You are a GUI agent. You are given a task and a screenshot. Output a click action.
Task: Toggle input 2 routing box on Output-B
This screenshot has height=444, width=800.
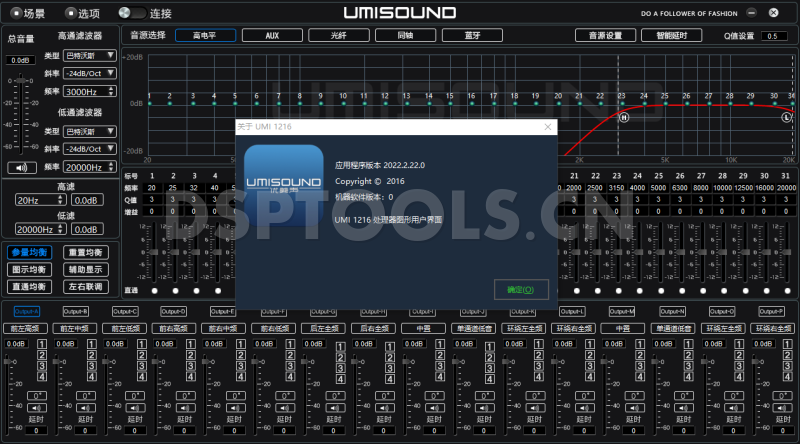point(91,355)
